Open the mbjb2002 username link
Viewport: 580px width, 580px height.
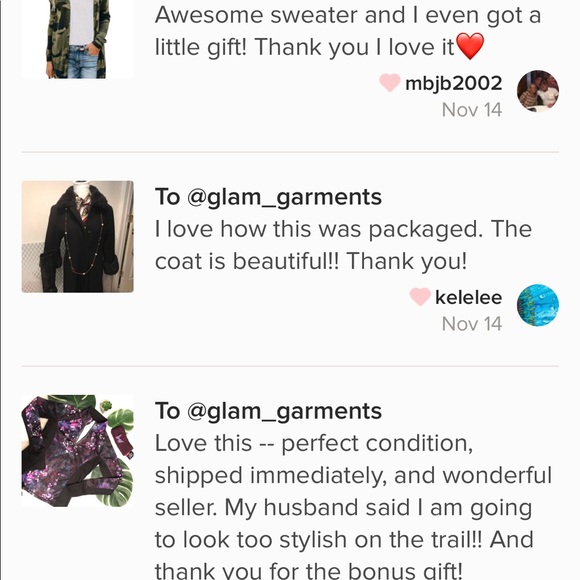[453, 84]
